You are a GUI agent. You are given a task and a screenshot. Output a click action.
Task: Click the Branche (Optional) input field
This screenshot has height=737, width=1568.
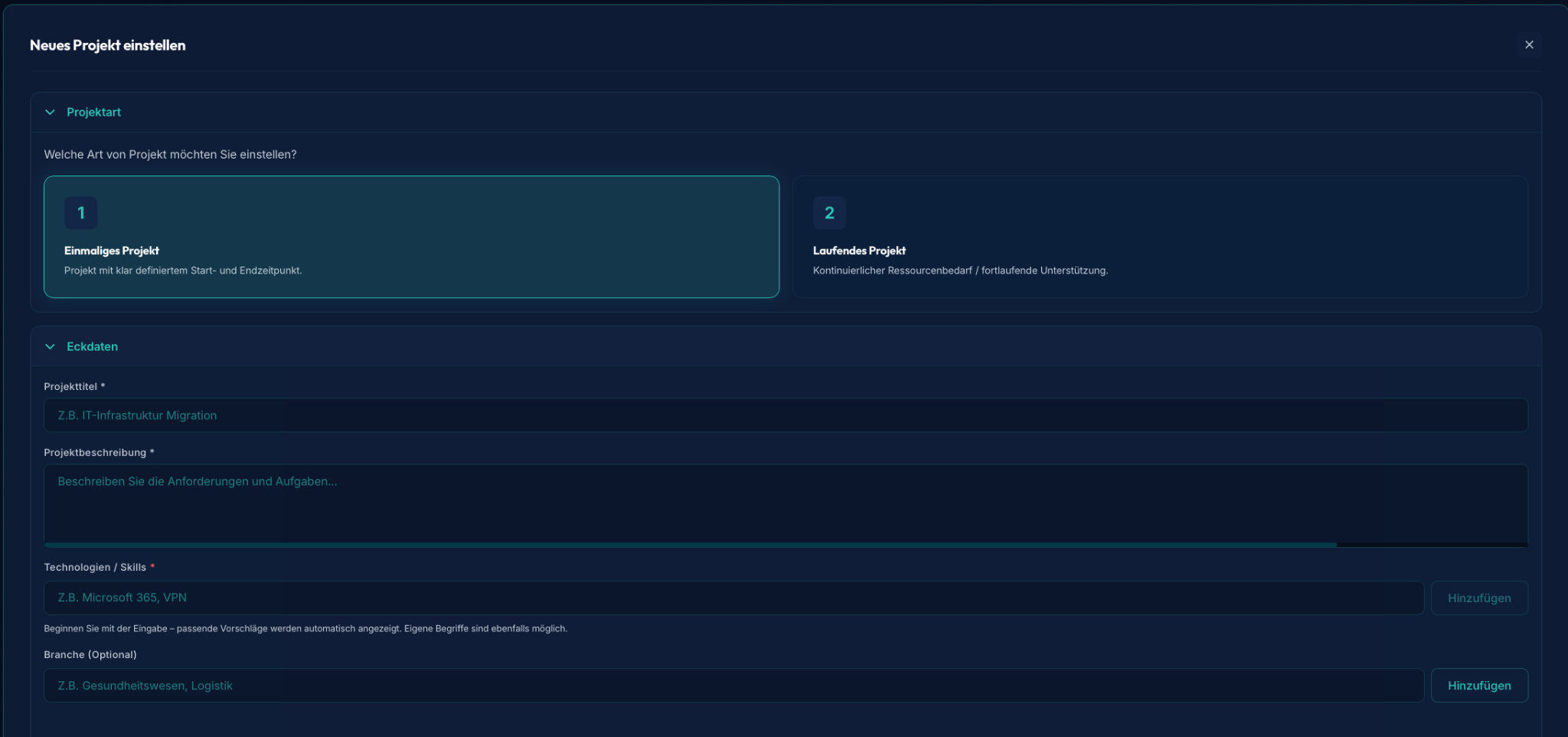(733, 686)
